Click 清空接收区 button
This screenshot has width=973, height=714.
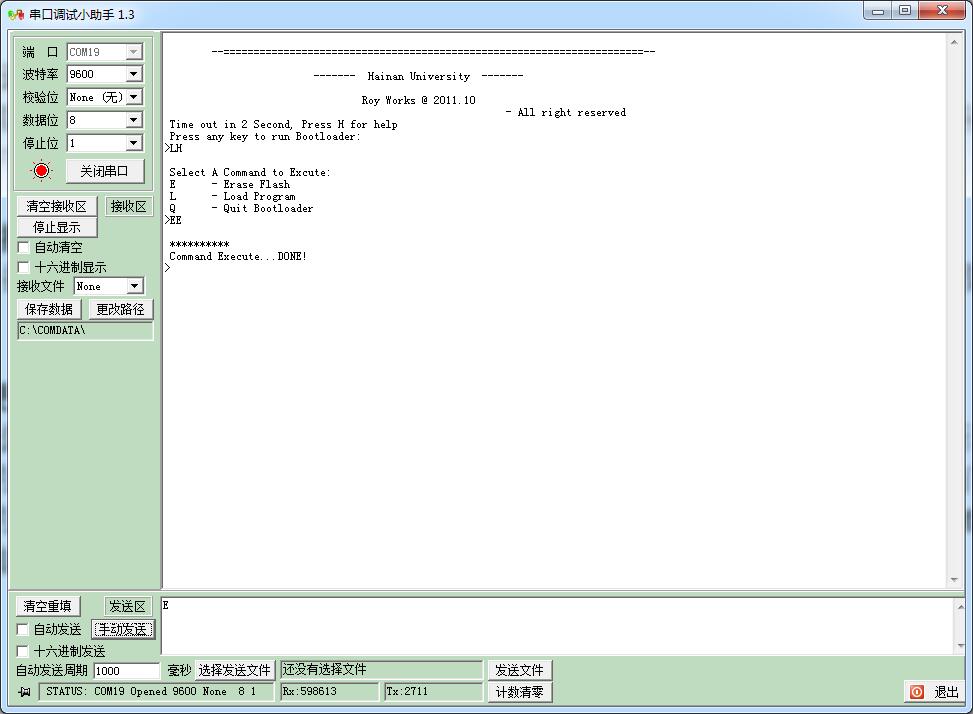[x=56, y=207]
